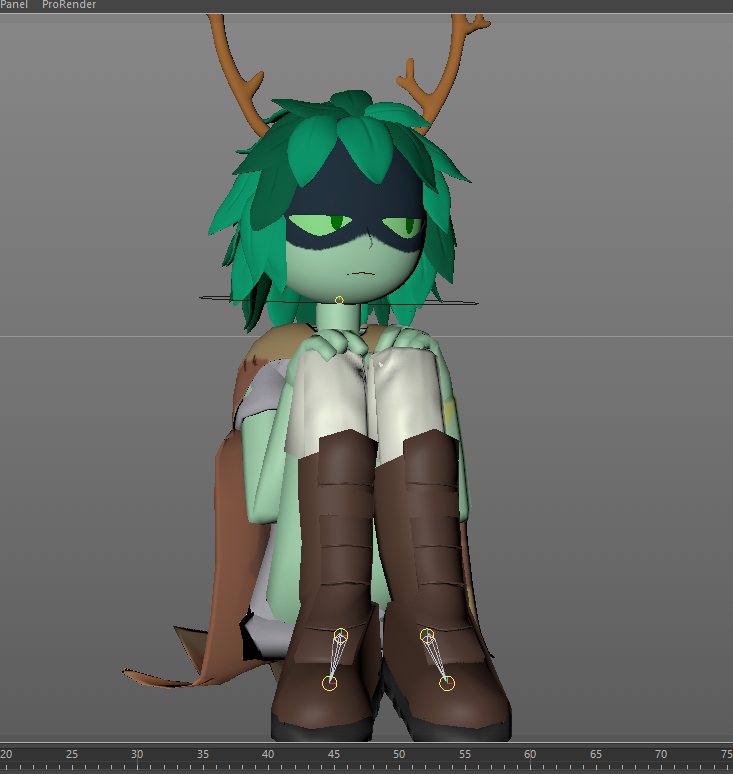Select the flat ellipse control curve at the neck
733x774 pixels.
pos(339,301)
